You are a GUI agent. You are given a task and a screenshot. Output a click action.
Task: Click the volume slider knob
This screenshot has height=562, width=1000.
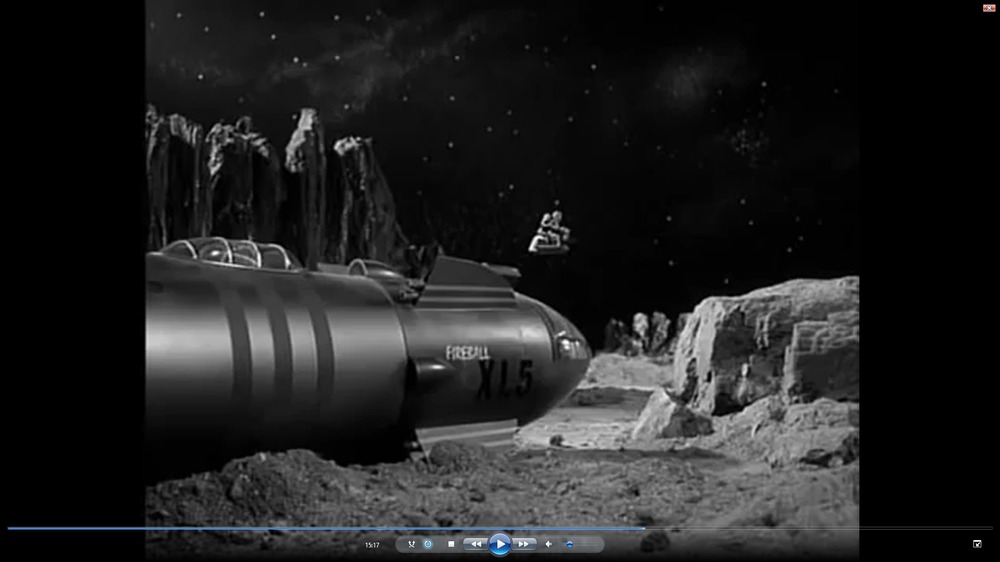[x=569, y=544]
